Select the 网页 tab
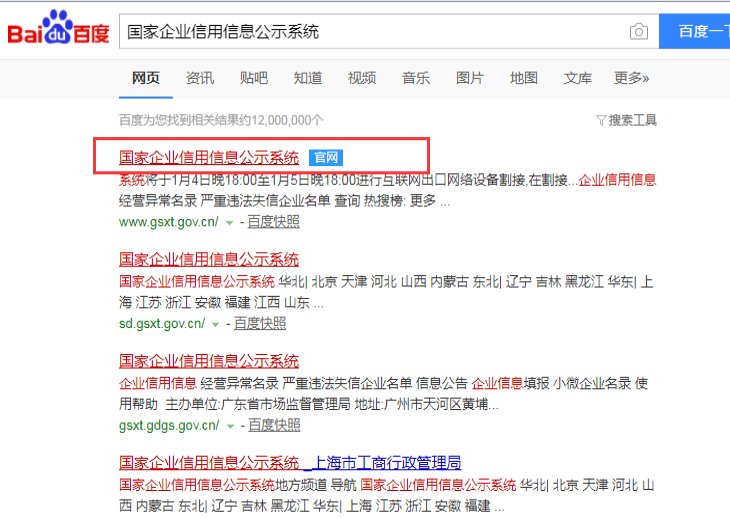The image size is (730, 518). [146, 78]
